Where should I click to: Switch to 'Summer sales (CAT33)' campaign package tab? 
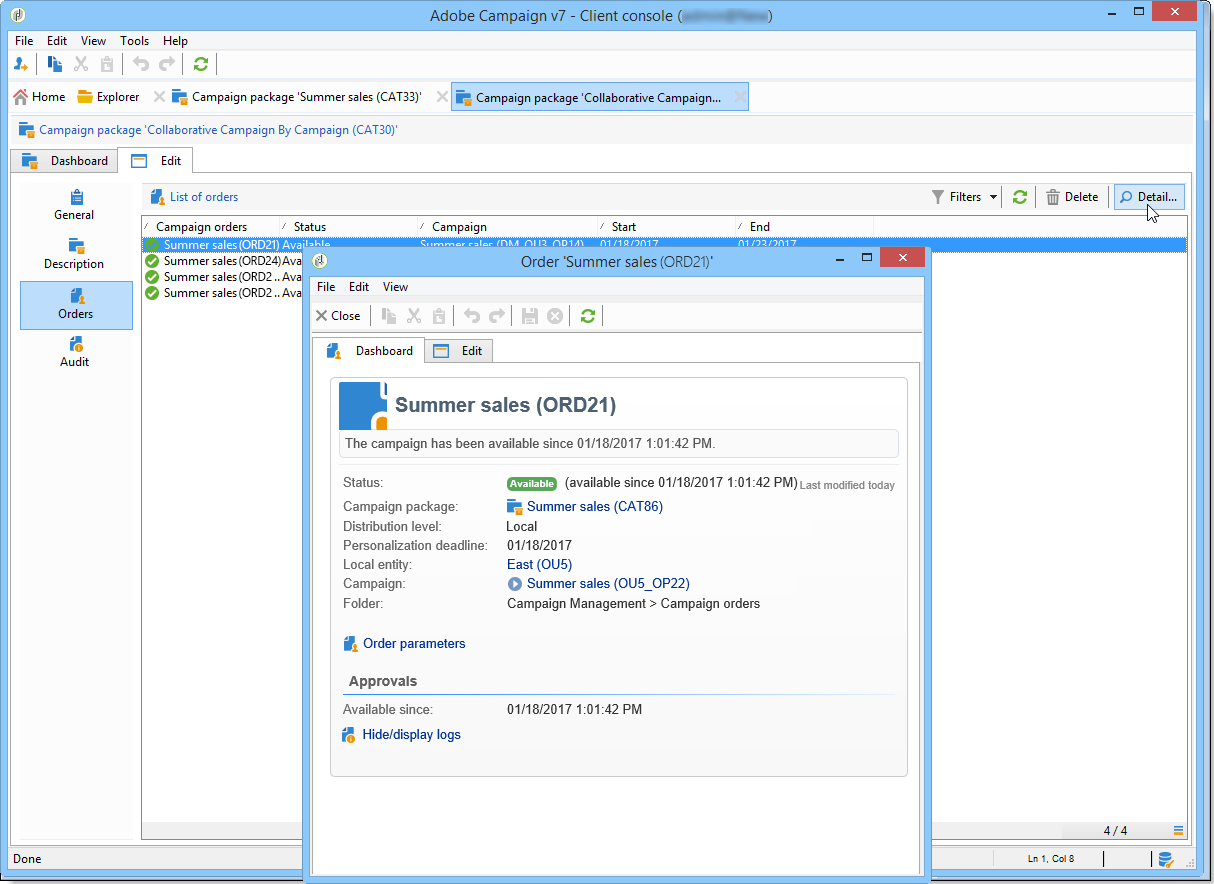(296, 97)
